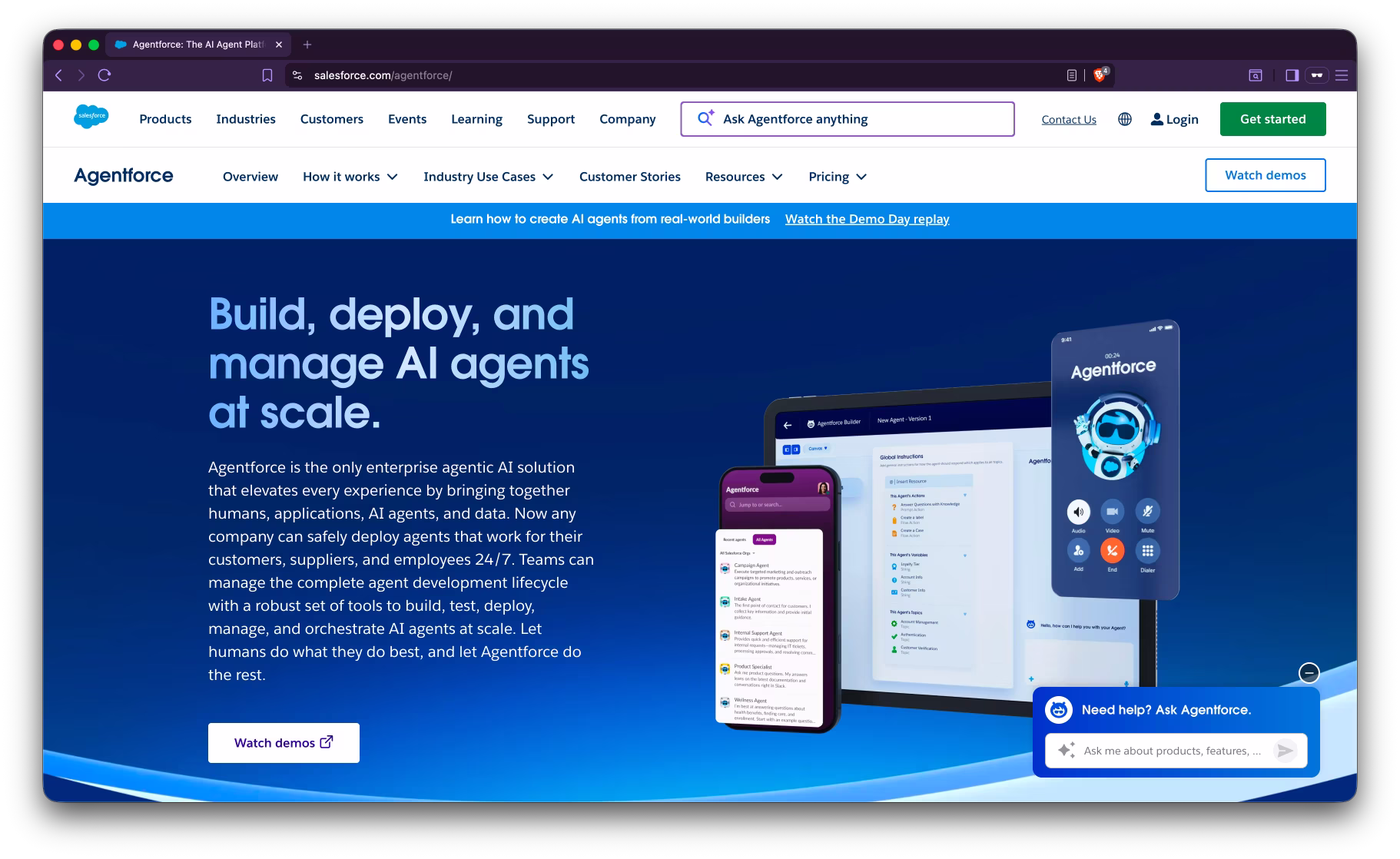Click the Agentforce heading logo
Screen dimensions: 1400x859
(x=124, y=176)
